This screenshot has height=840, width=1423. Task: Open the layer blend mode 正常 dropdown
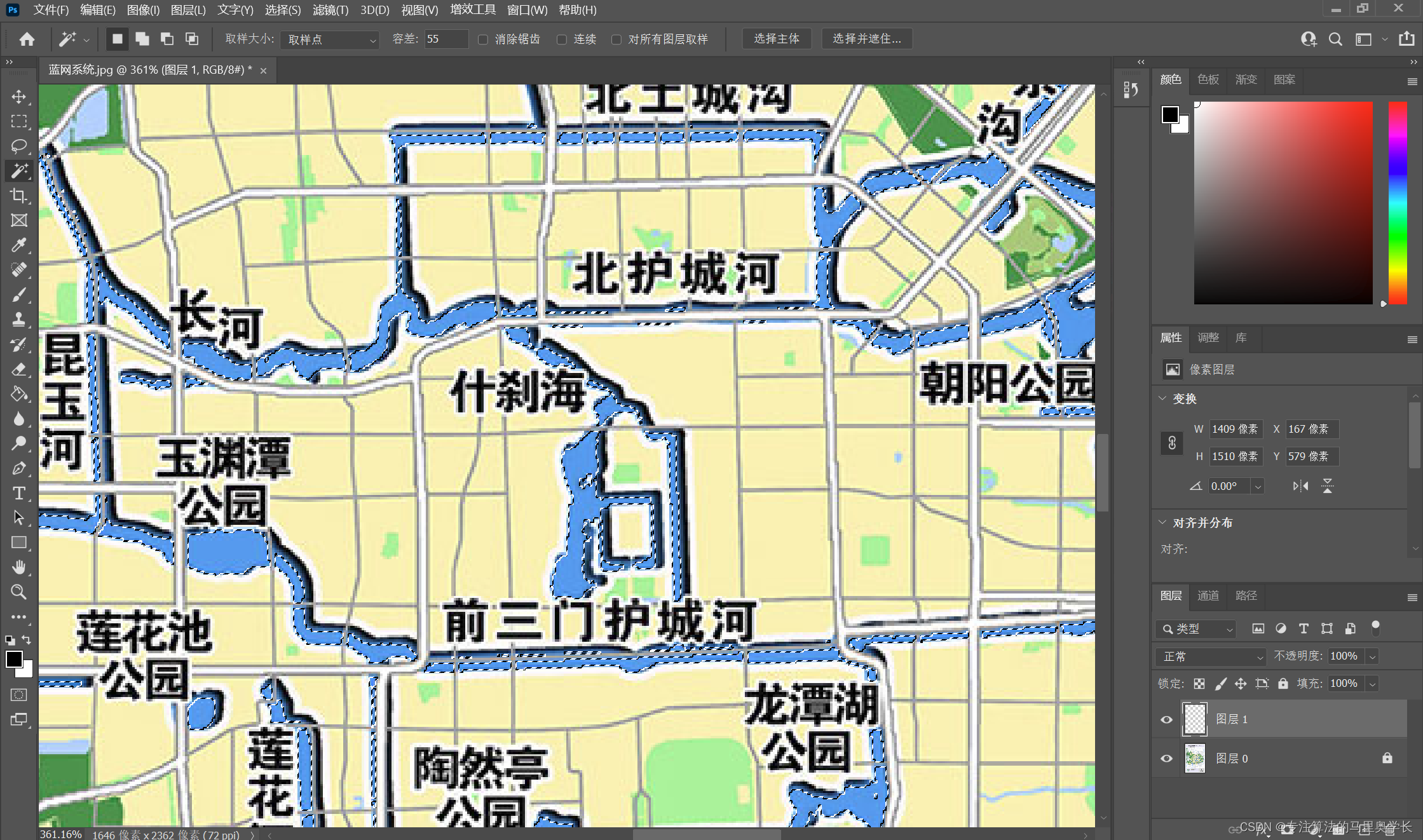(x=1211, y=656)
